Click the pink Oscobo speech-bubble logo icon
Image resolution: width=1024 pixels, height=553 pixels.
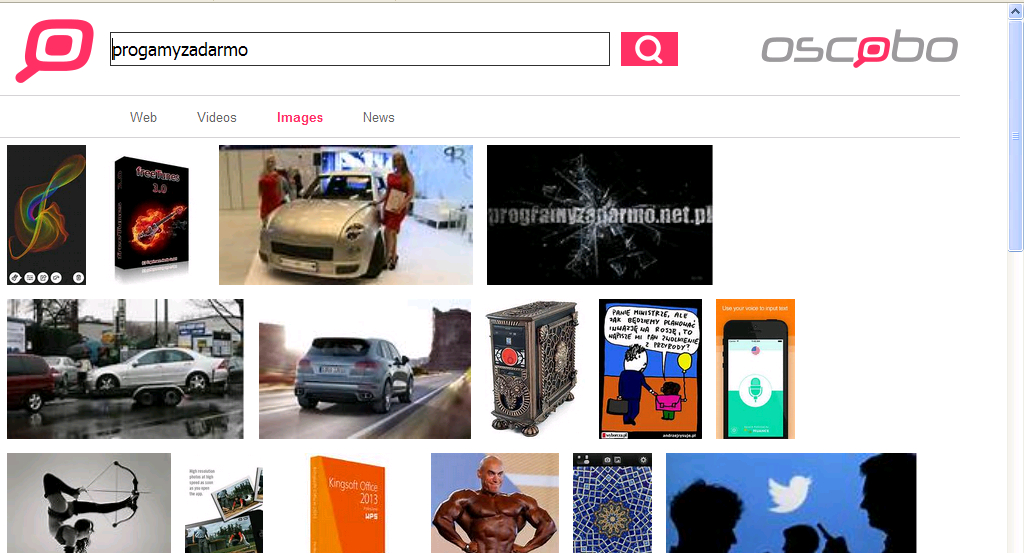[x=54, y=50]
